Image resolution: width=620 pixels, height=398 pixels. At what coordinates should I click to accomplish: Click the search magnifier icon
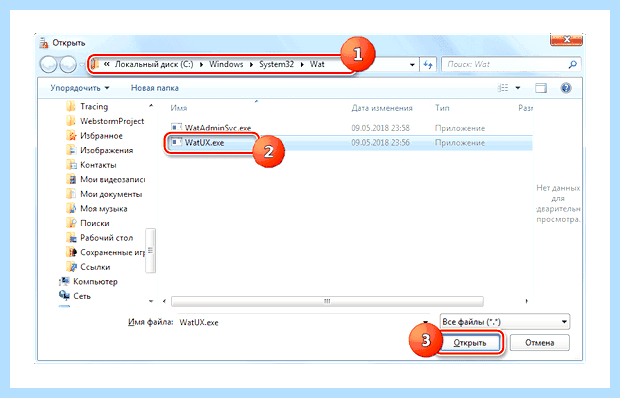(572, 64)
